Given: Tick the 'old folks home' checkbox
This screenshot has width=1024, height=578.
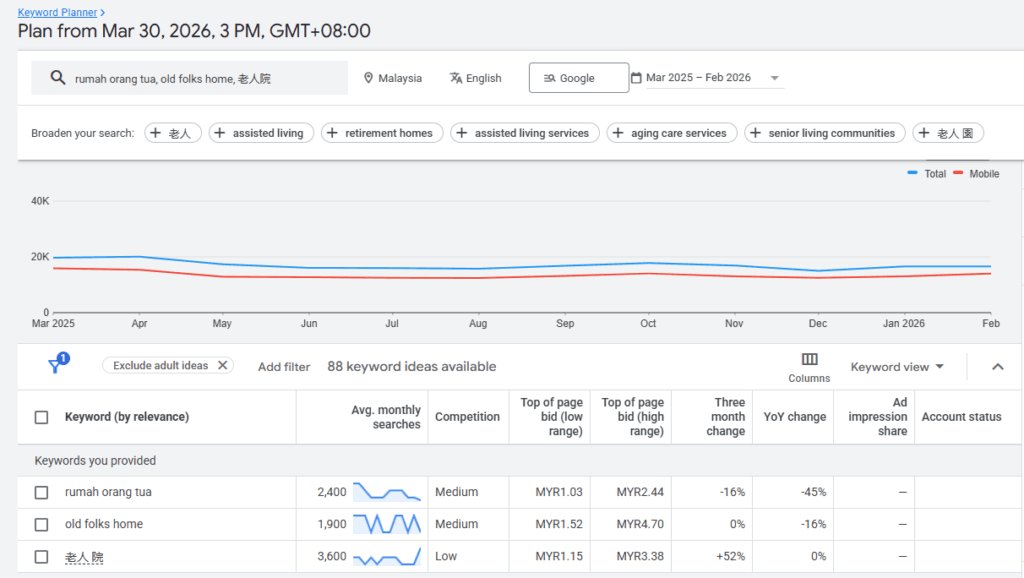Looking at the screenshot, I should (41, 524).
